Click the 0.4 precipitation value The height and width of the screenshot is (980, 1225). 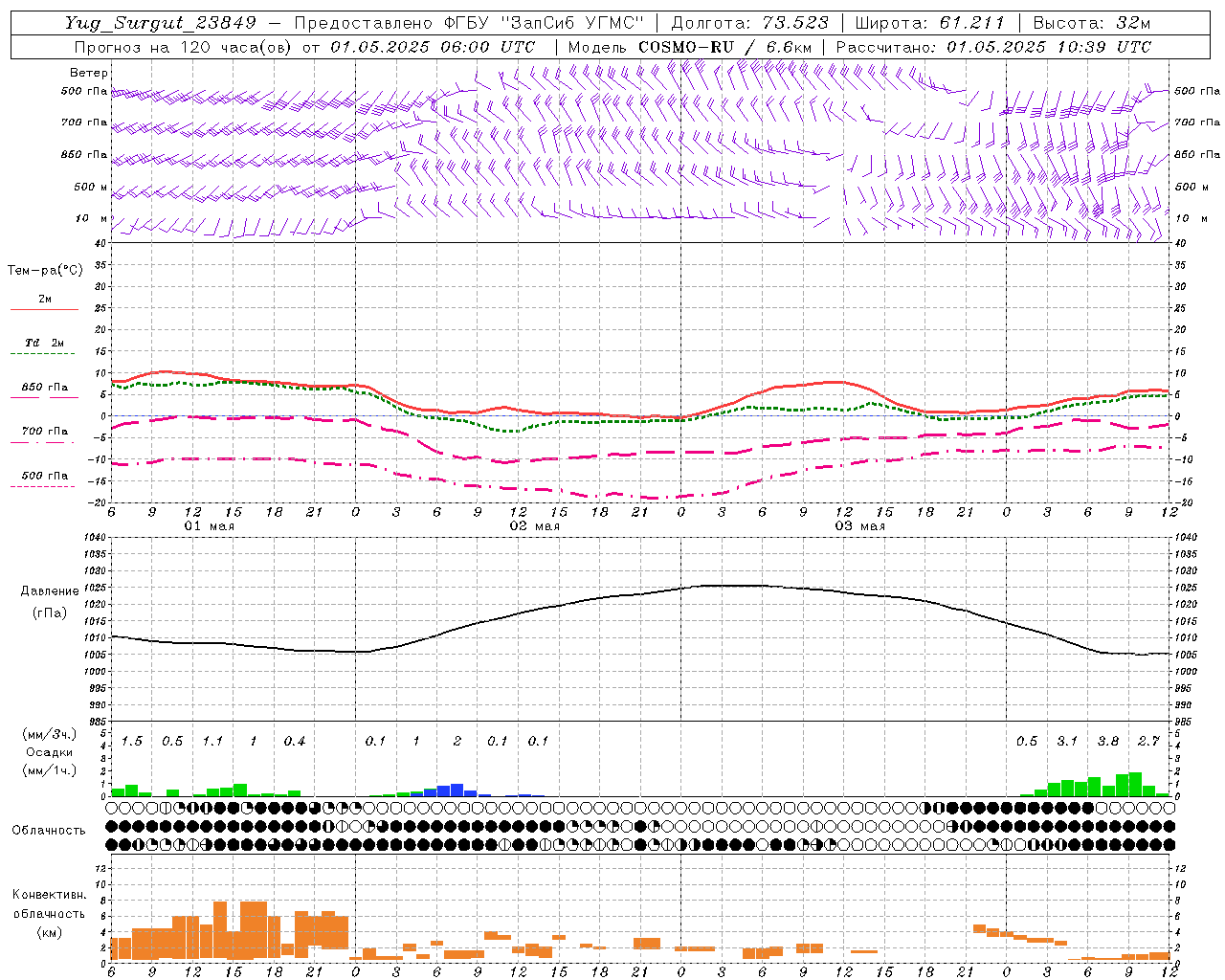click(294, 742)
